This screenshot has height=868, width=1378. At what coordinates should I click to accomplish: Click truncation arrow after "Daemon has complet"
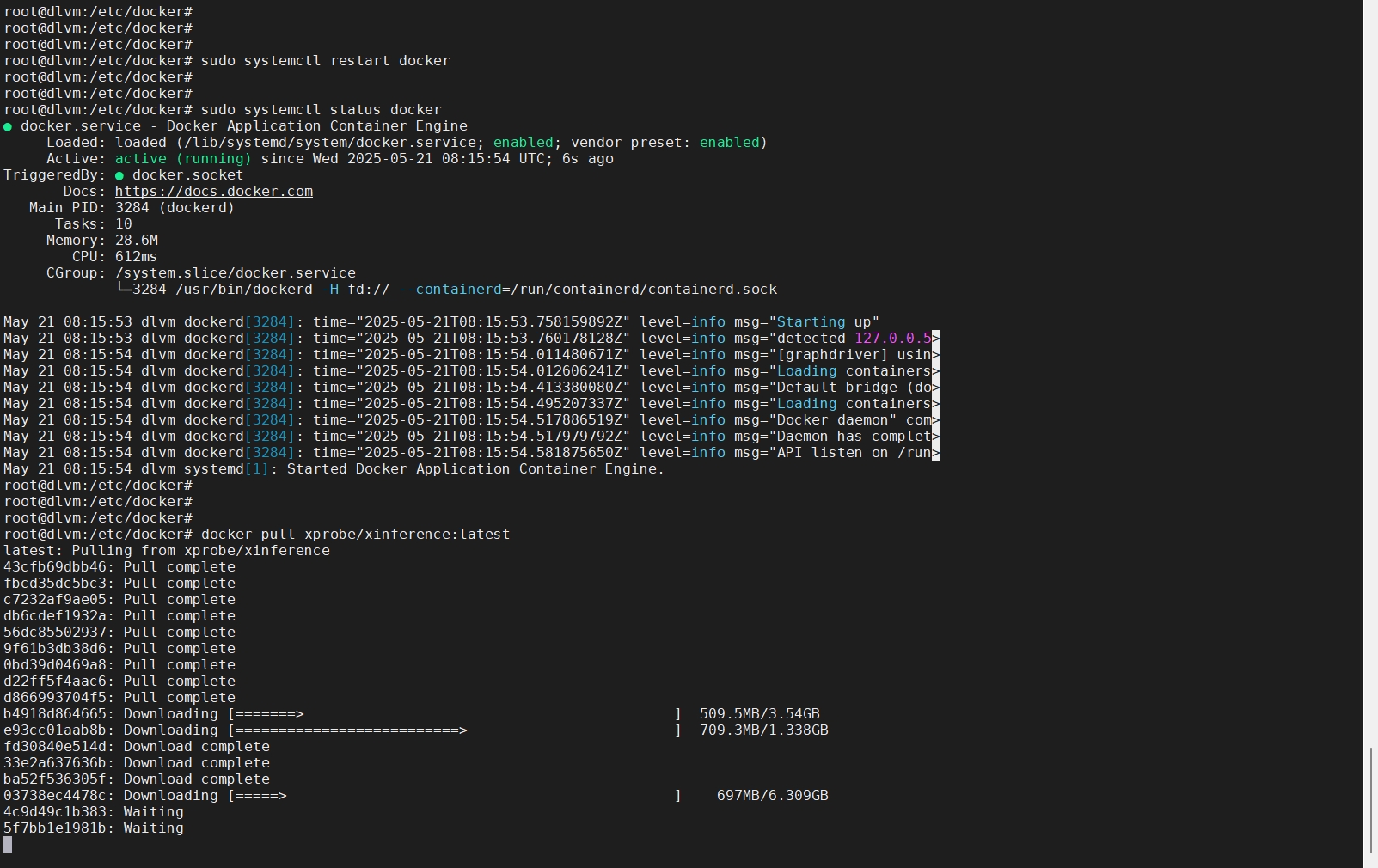pyautogui.click(x=936, y=437)
